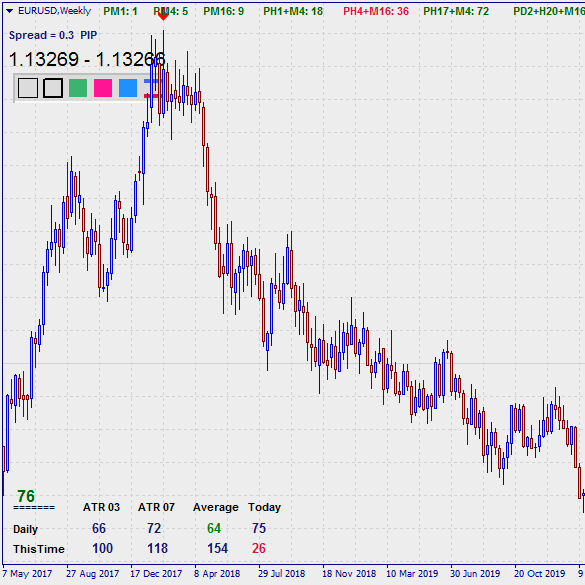Viewport: 585px width, 585px height.
Task: Click the thick-bordered gray square box
Action: click(x=53, y=88)
